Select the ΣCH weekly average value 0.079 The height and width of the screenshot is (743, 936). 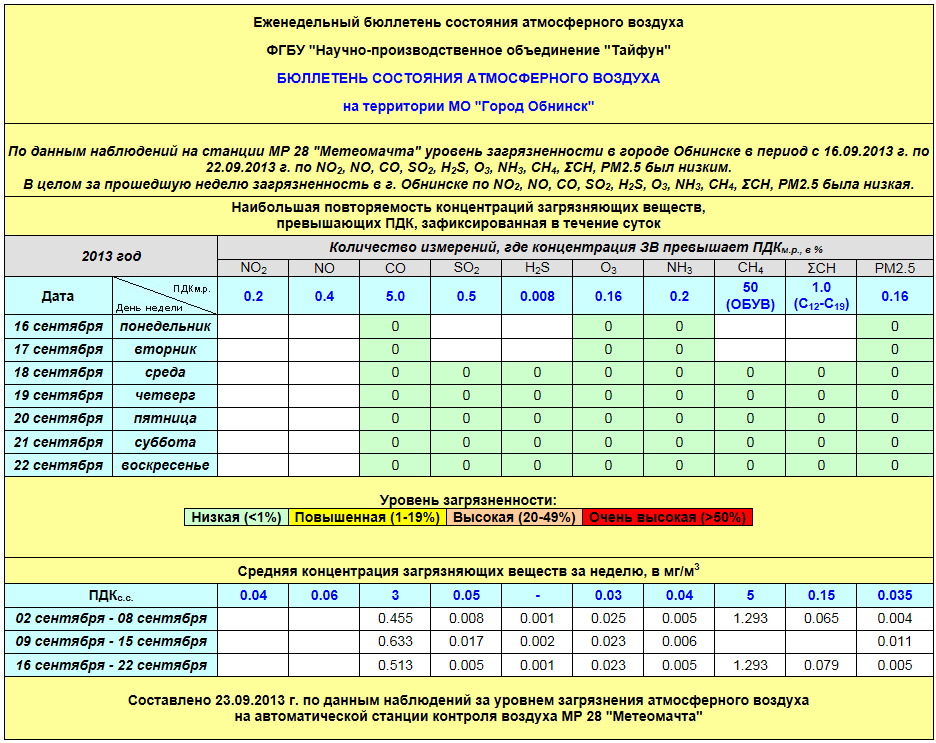821,665
